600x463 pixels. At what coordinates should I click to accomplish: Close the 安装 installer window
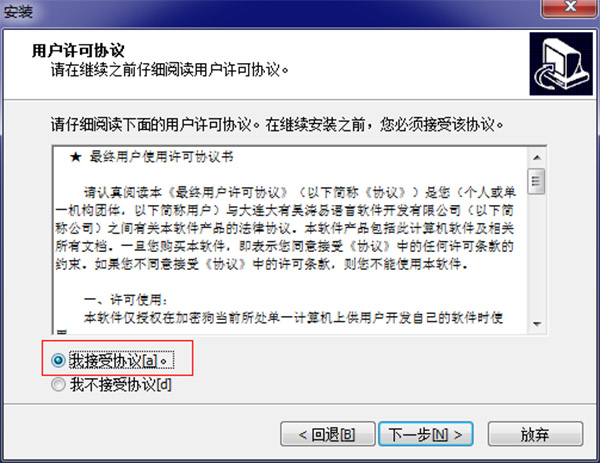click(570, 8)
